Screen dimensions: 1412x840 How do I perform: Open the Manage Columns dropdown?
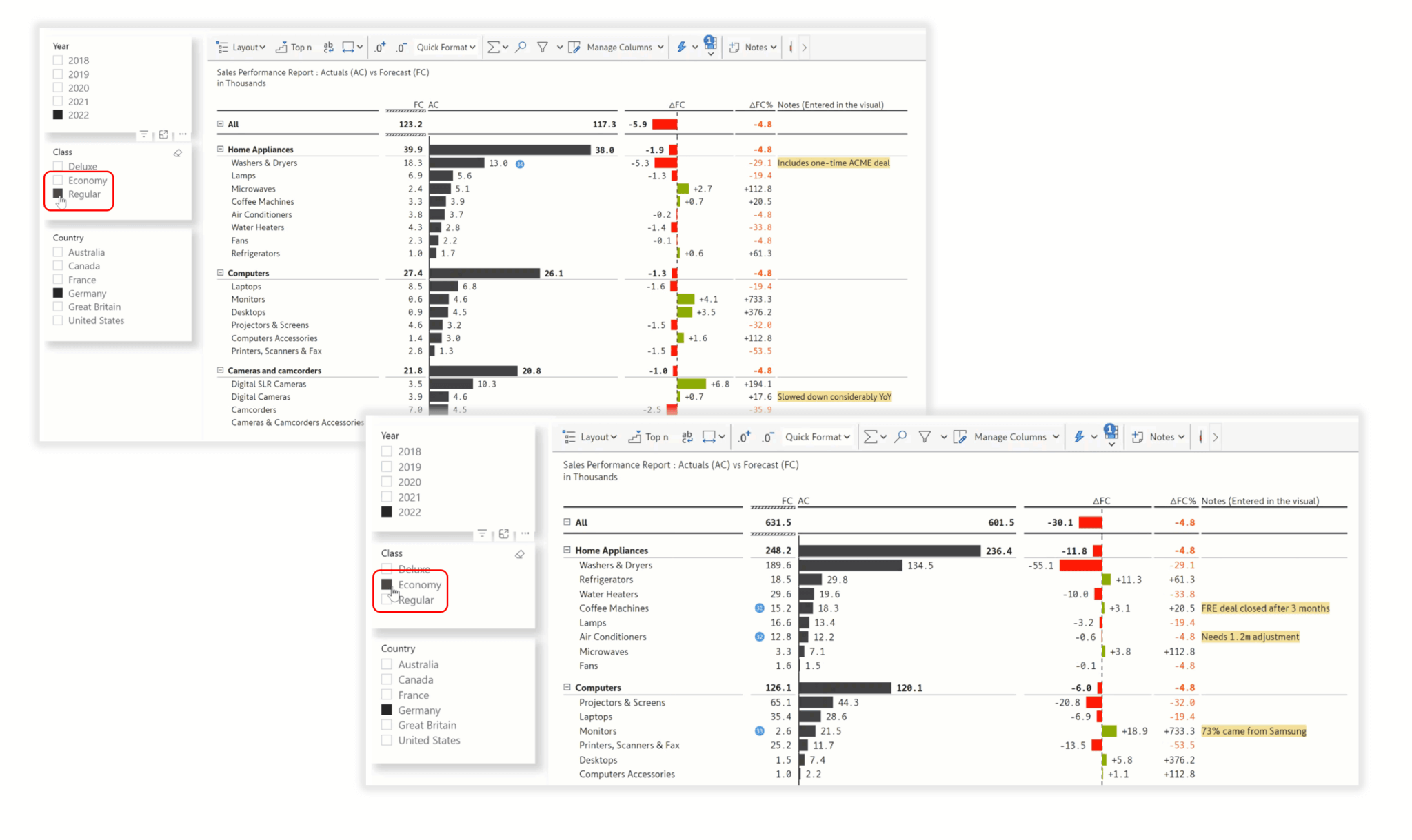point(619,47)
